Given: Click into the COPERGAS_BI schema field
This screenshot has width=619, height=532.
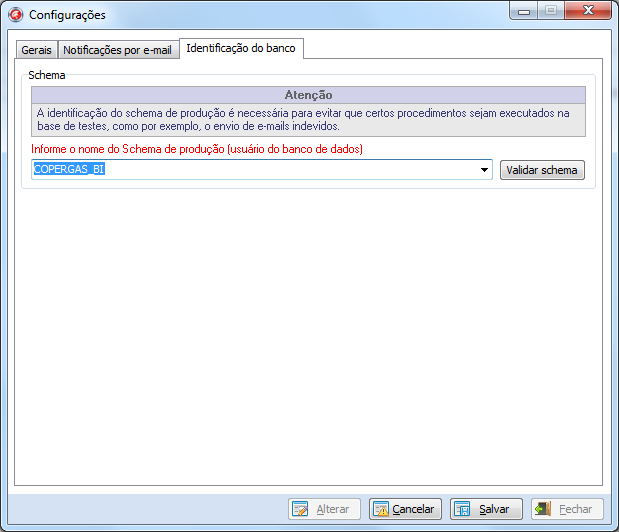Looking at the screenshot, I should (250, 170).
